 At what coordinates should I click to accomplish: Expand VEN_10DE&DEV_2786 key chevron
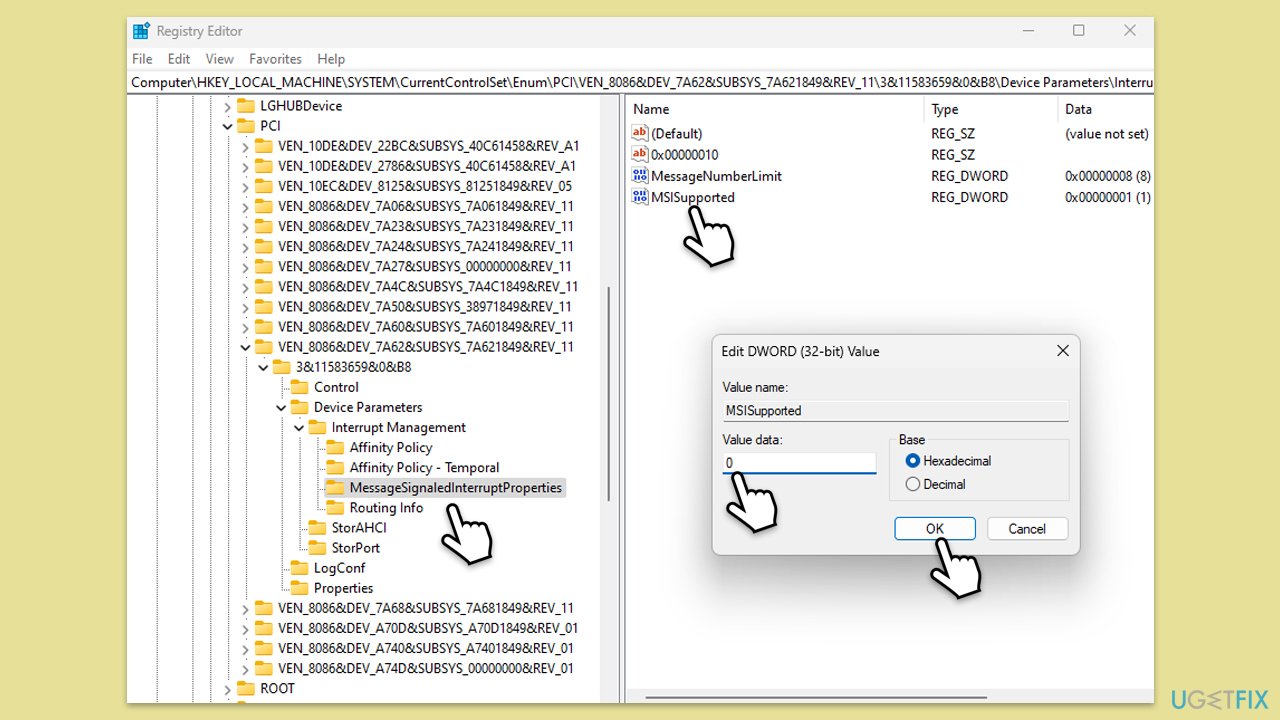[x=245, y=166]
